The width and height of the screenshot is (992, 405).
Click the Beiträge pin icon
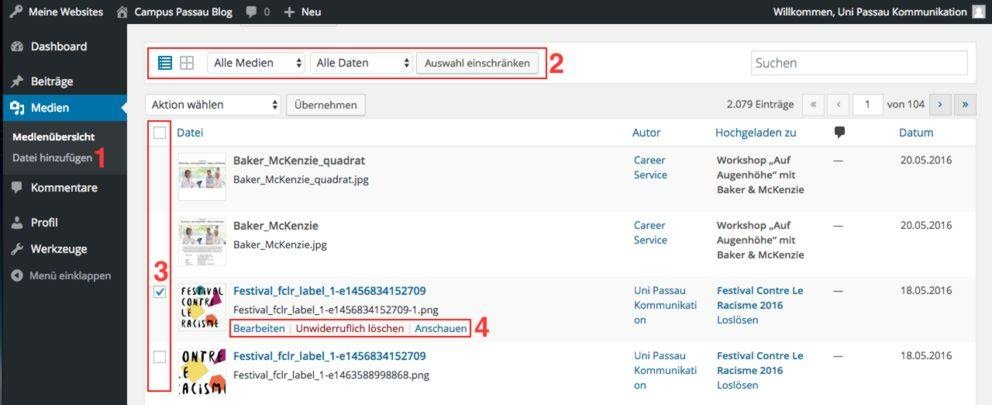coord(17,82)
